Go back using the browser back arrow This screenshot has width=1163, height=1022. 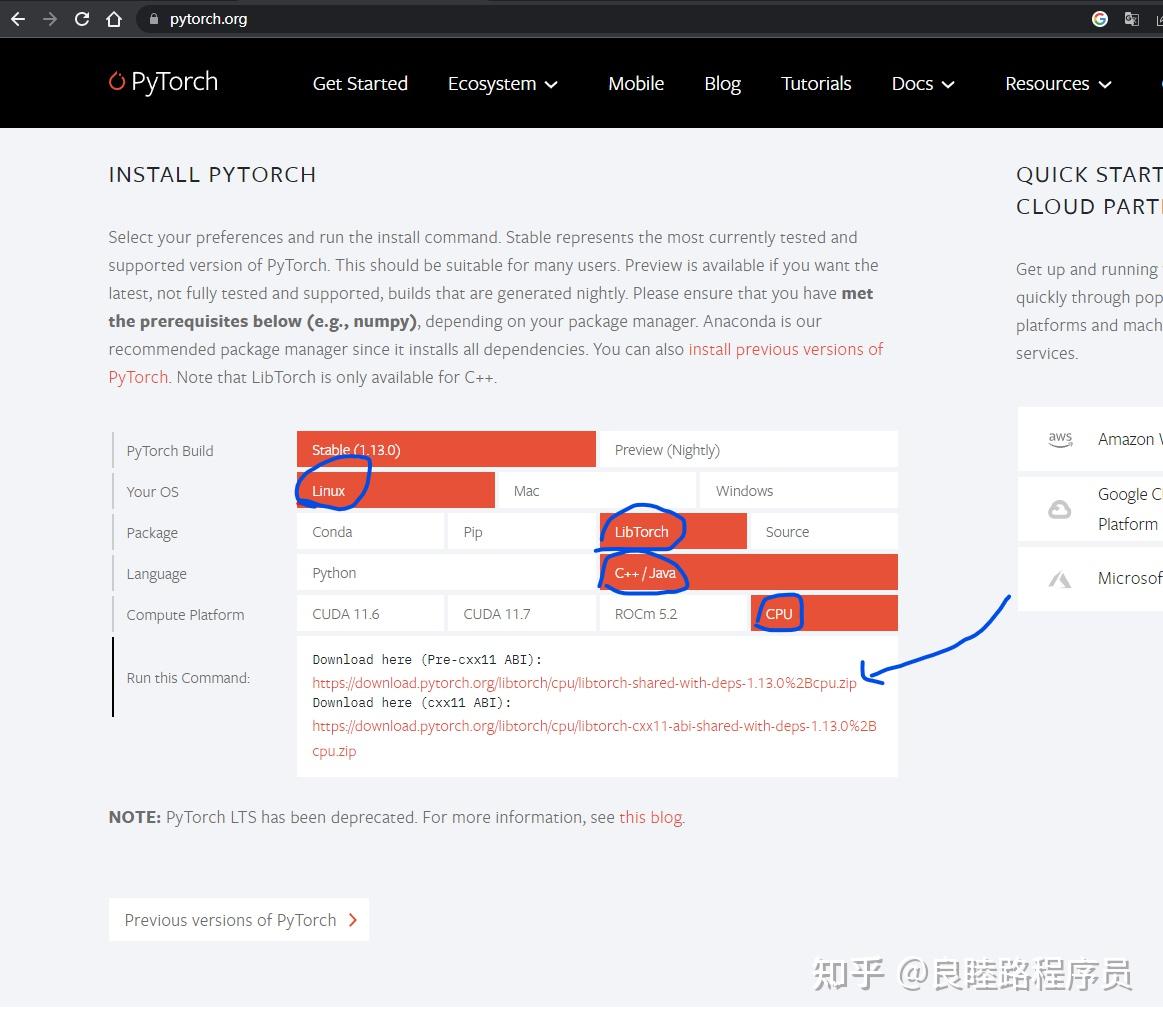[x=17, y=18]
